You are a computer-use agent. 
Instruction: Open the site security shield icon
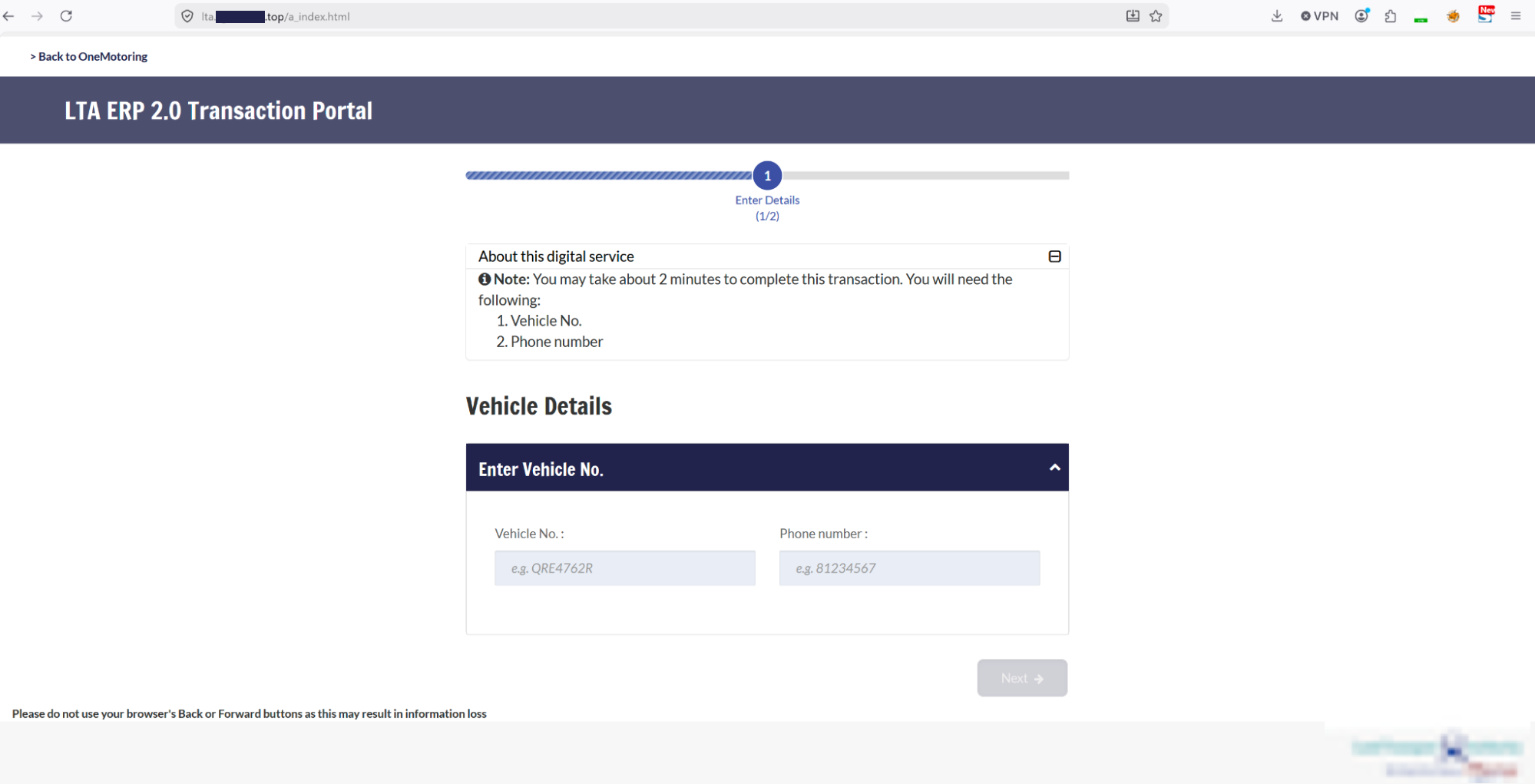(187, 16)
